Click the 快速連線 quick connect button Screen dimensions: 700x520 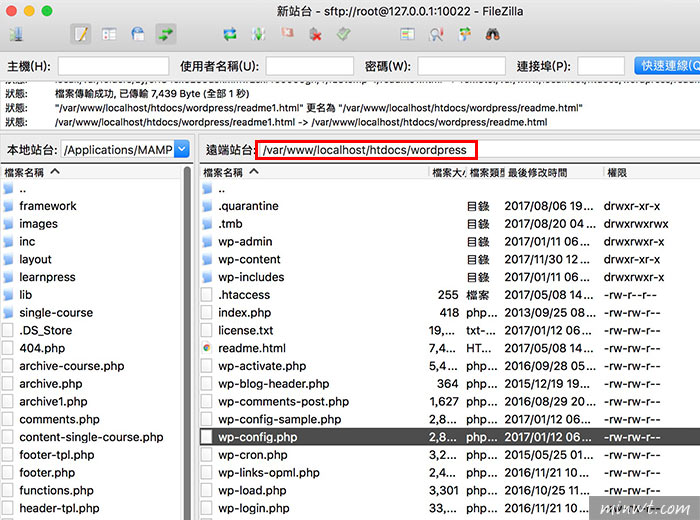(x=667, y=66)
